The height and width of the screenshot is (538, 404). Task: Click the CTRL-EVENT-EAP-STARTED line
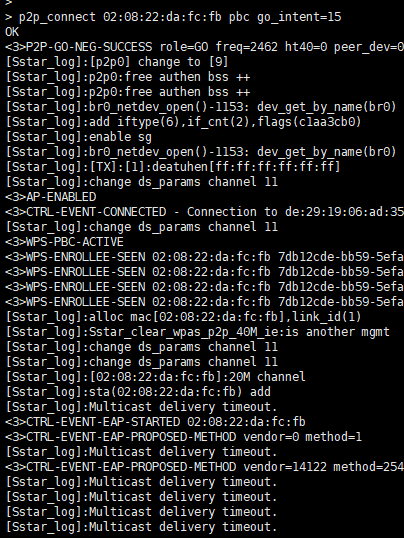coord(155,422)
